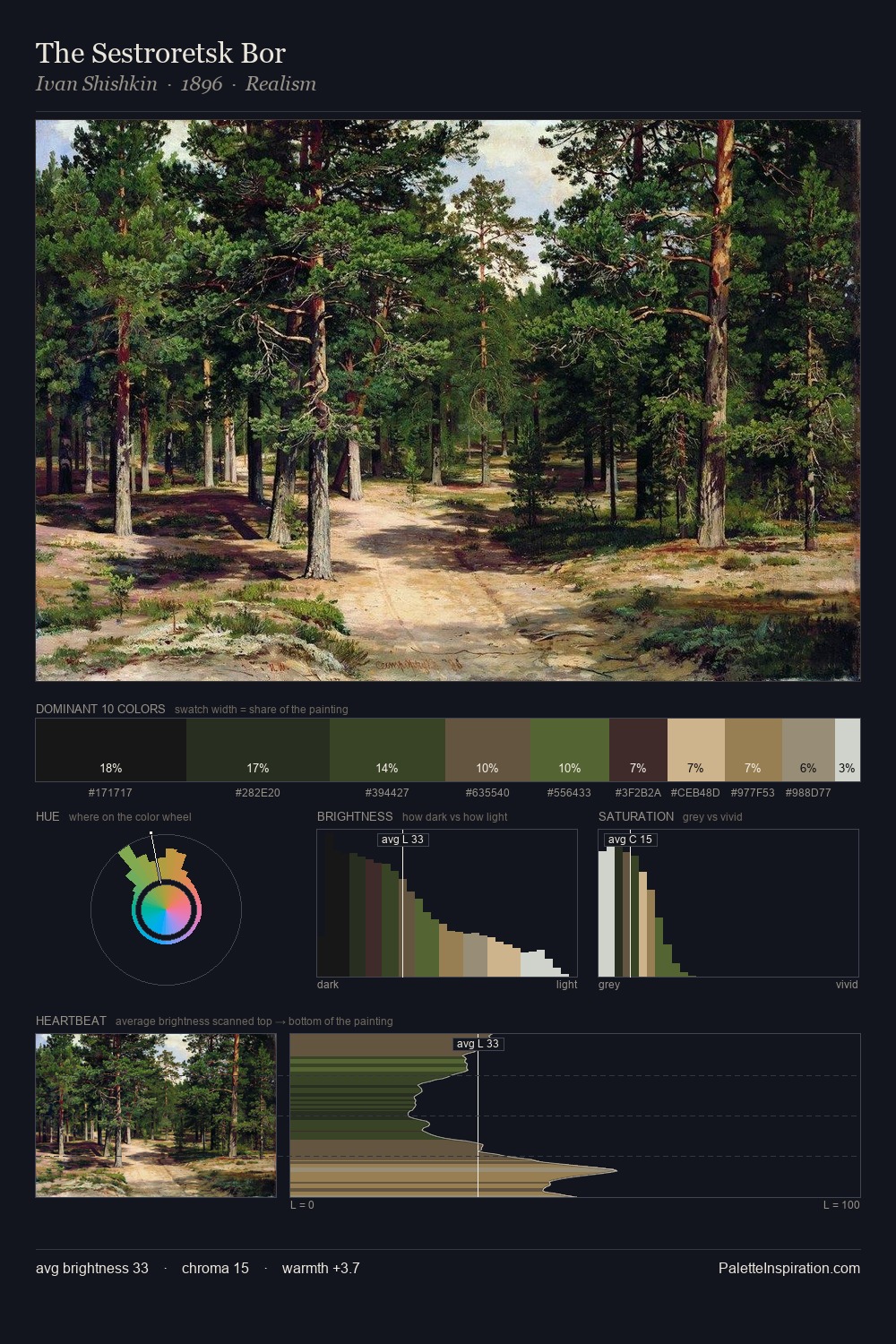Click the hex code #556433
This screenshot has width=896, height=1344.
pos(569,793)
